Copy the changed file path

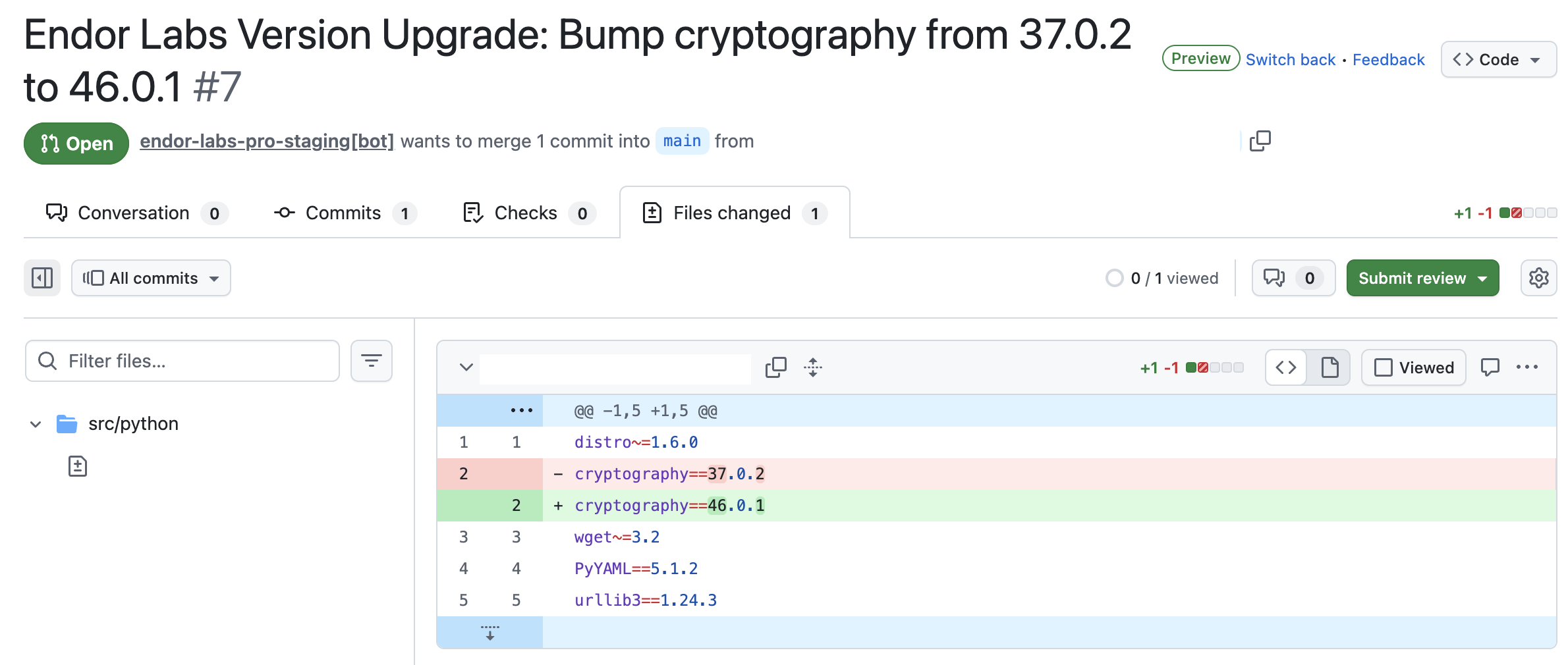pos(775,367)
